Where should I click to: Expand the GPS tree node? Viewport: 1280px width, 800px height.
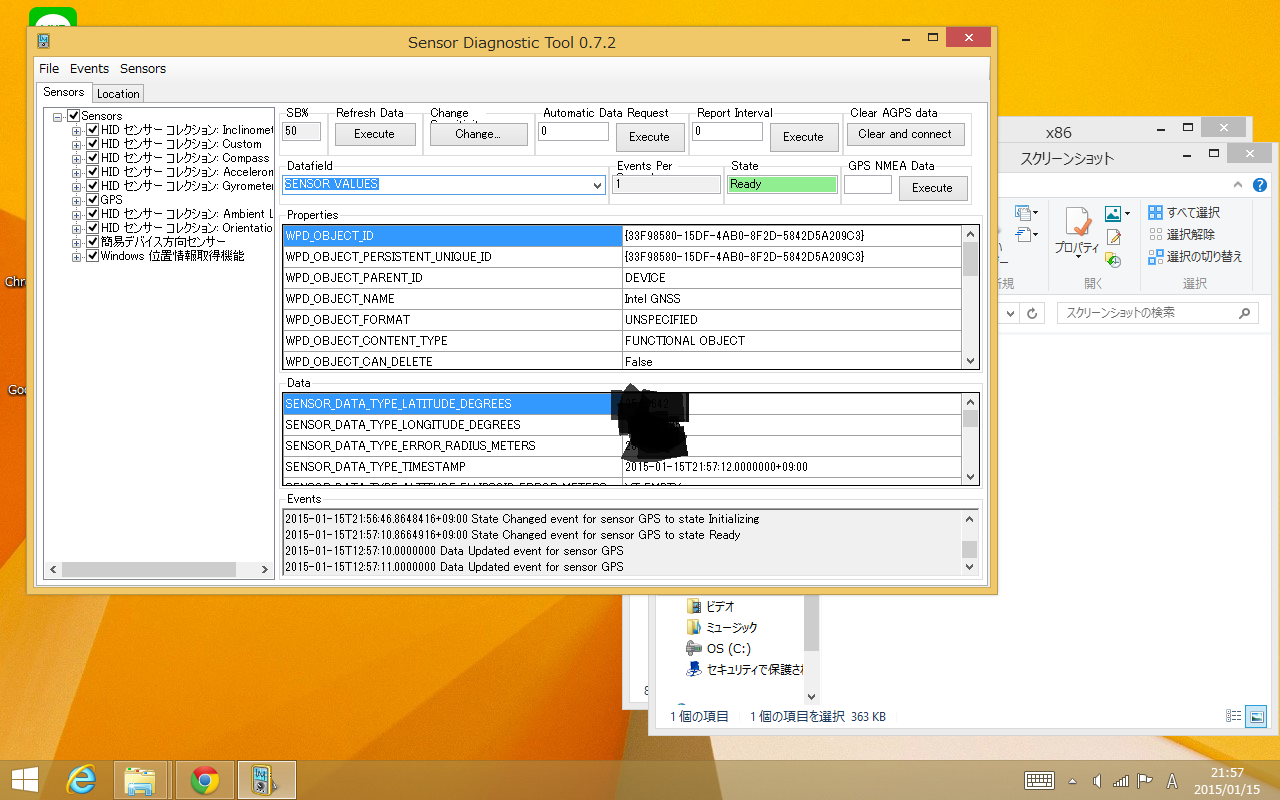point(77,200)
